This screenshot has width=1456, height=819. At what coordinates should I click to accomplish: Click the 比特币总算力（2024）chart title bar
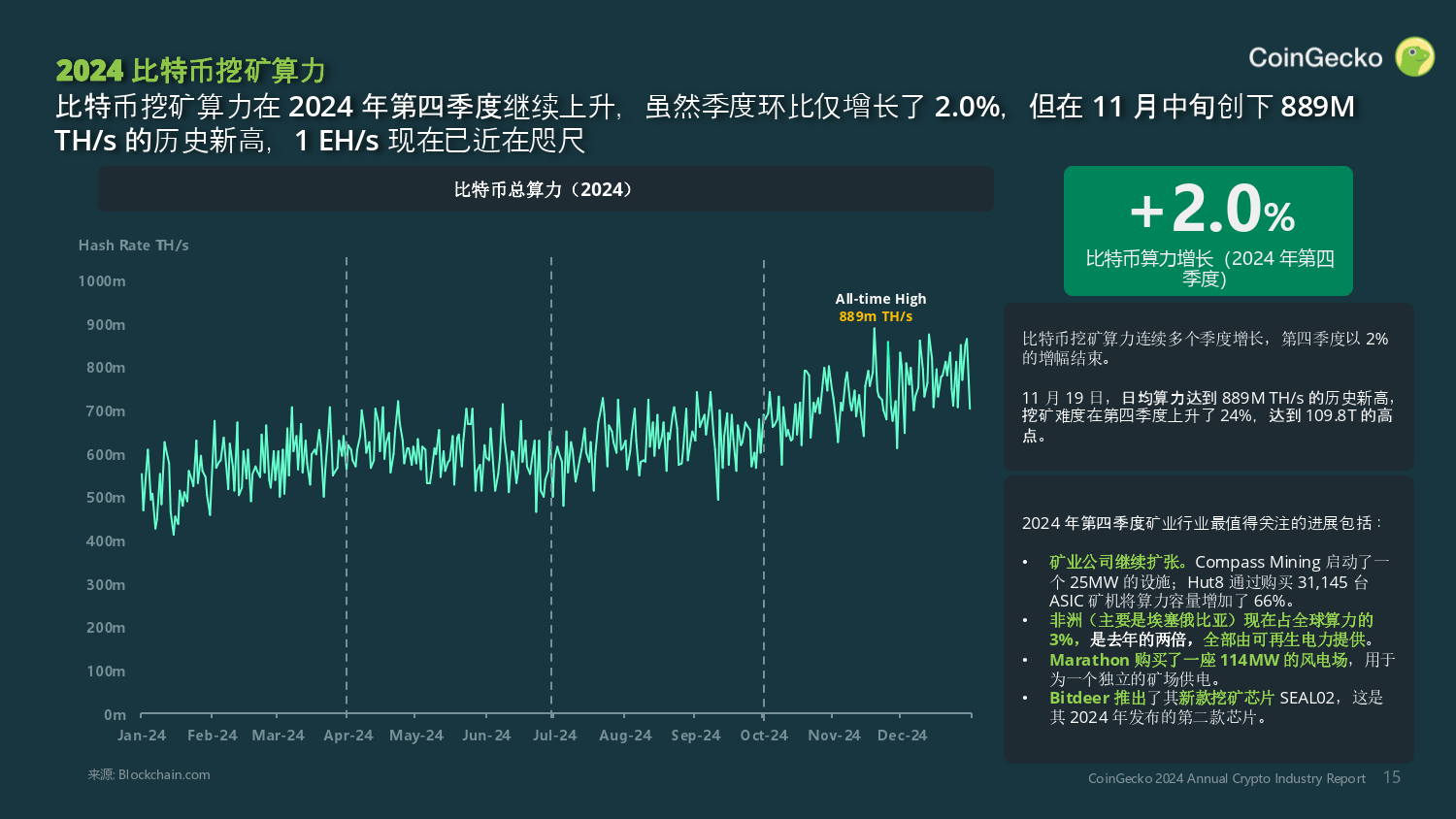[x=546, y=189]
